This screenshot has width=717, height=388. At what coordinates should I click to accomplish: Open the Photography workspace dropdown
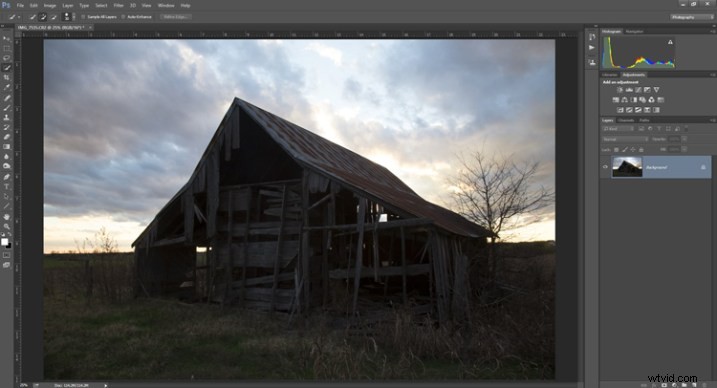pyautogui.click(x=691, y=17)
